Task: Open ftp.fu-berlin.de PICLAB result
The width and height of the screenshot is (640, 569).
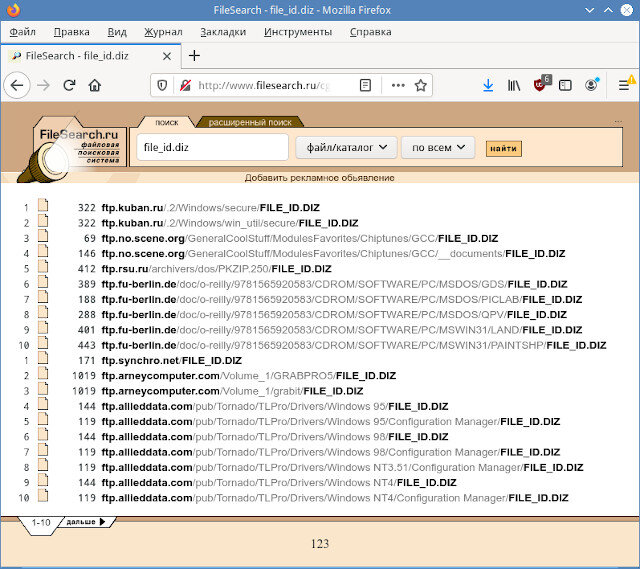Action: 342,299
